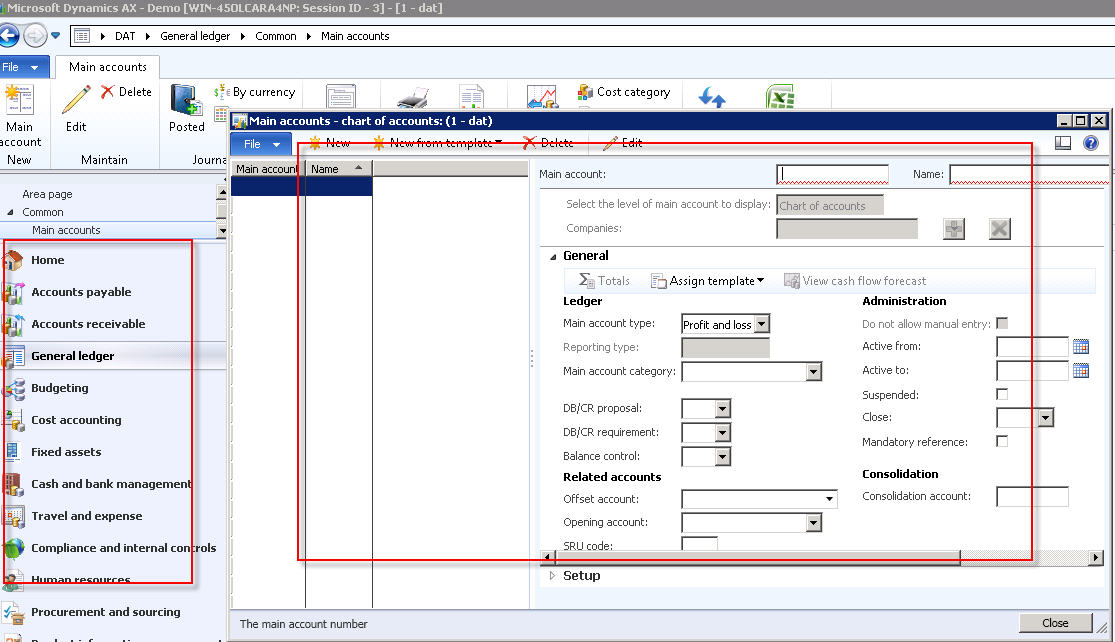Image resolution: width=1115 pixels, height=642 pixels.
Task: Open the Active to calendar picker
Action: point(1080,370)
